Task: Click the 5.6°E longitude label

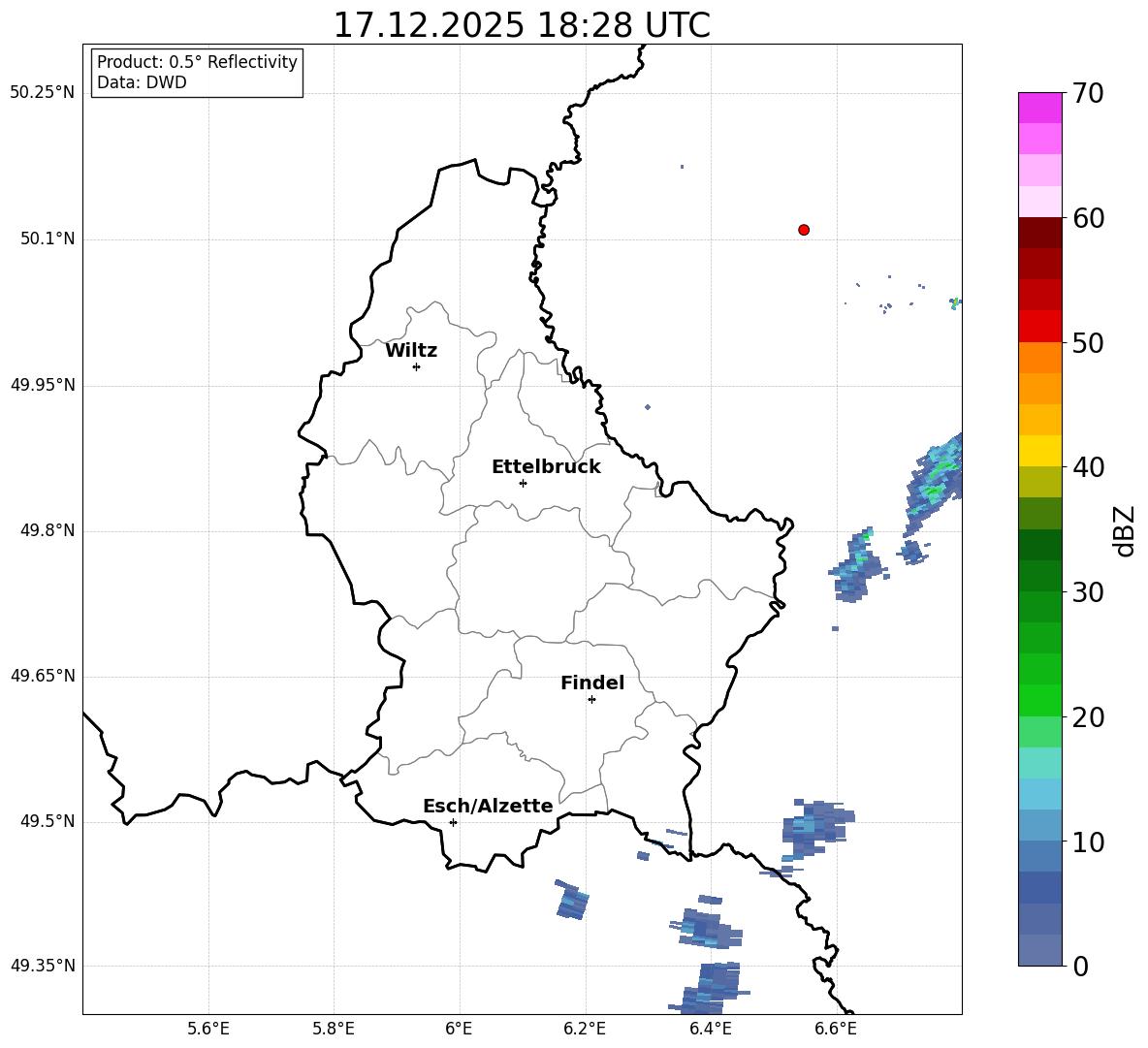Action: tap(208, 1029)
